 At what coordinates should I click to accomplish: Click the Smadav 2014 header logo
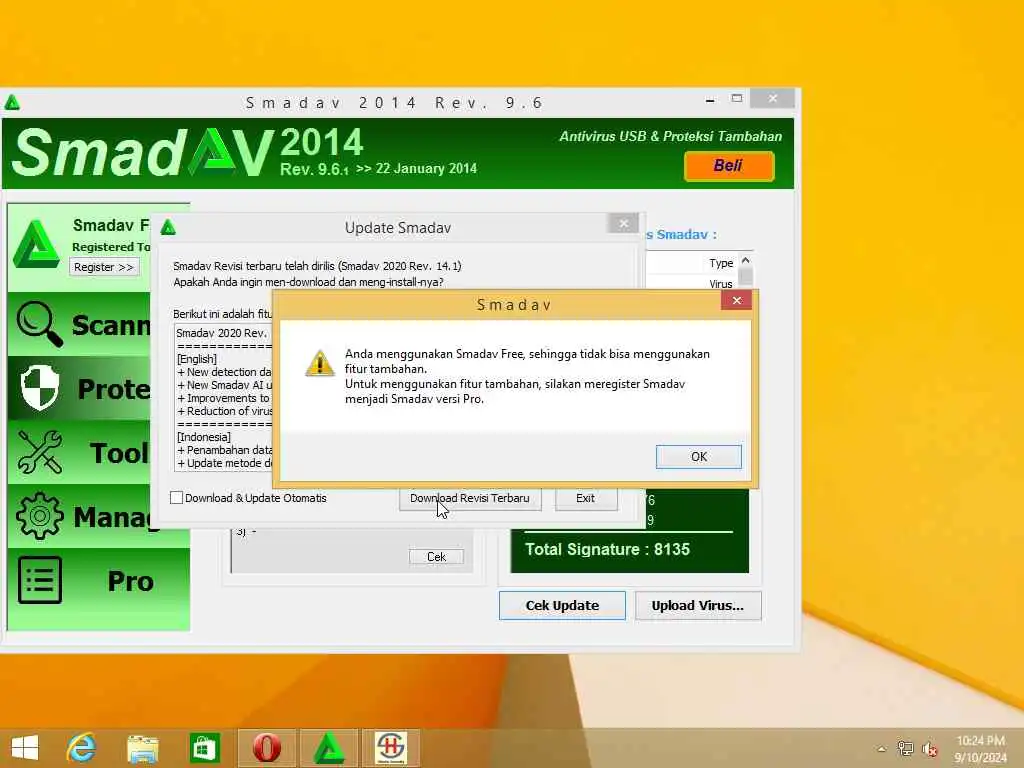pyautogui.click(x=142, y=153)
